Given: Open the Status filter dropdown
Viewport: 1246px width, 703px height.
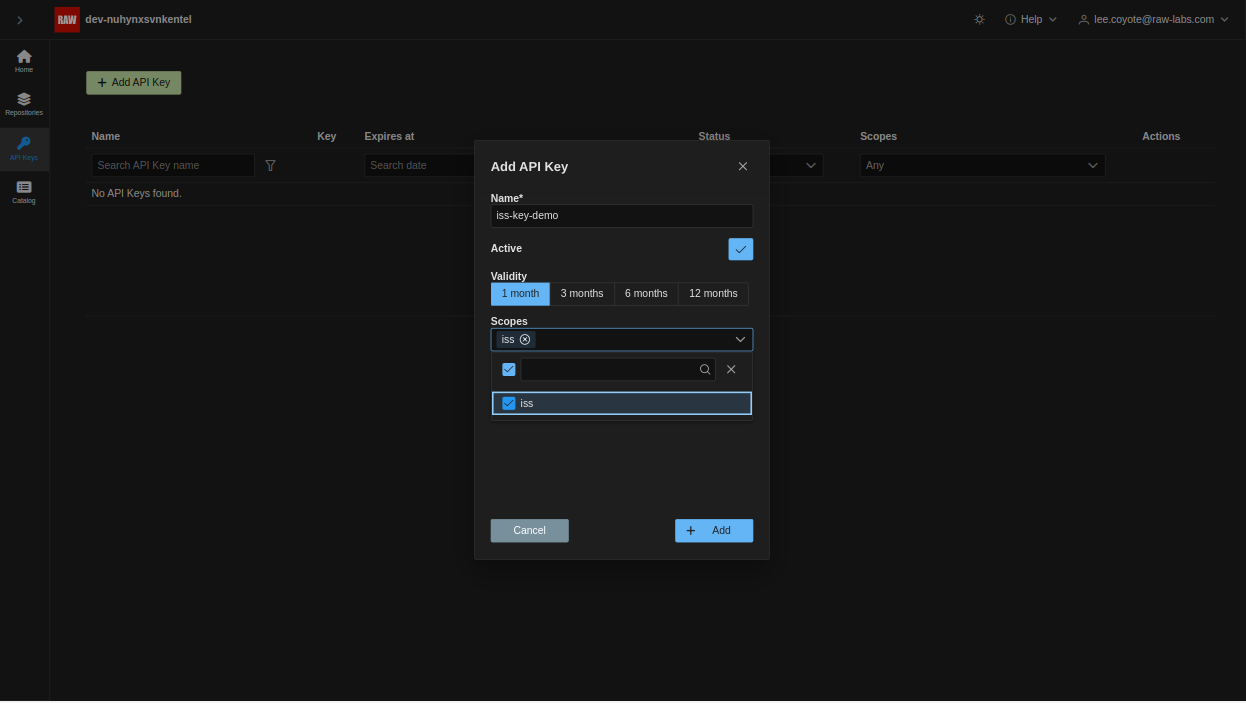Looking at the screenshot, I should [x=811, y=165].
